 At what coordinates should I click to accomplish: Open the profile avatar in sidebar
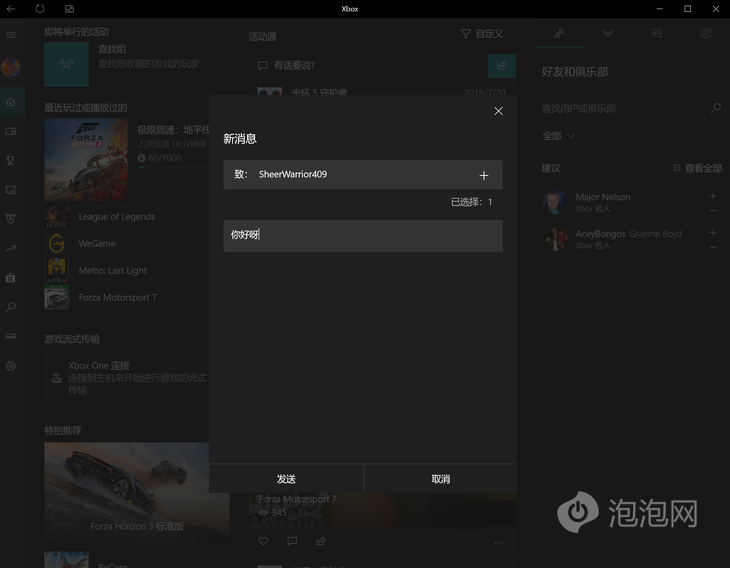coord(11,68)
